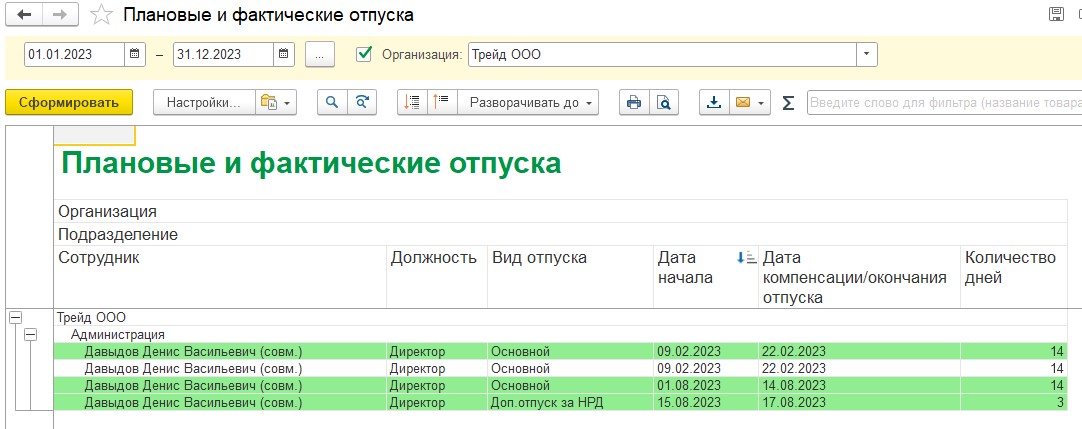The height and width of the screenshot is (429, 1082).
Task: Open the Организация dropdown list
Action: click(867, 54)
